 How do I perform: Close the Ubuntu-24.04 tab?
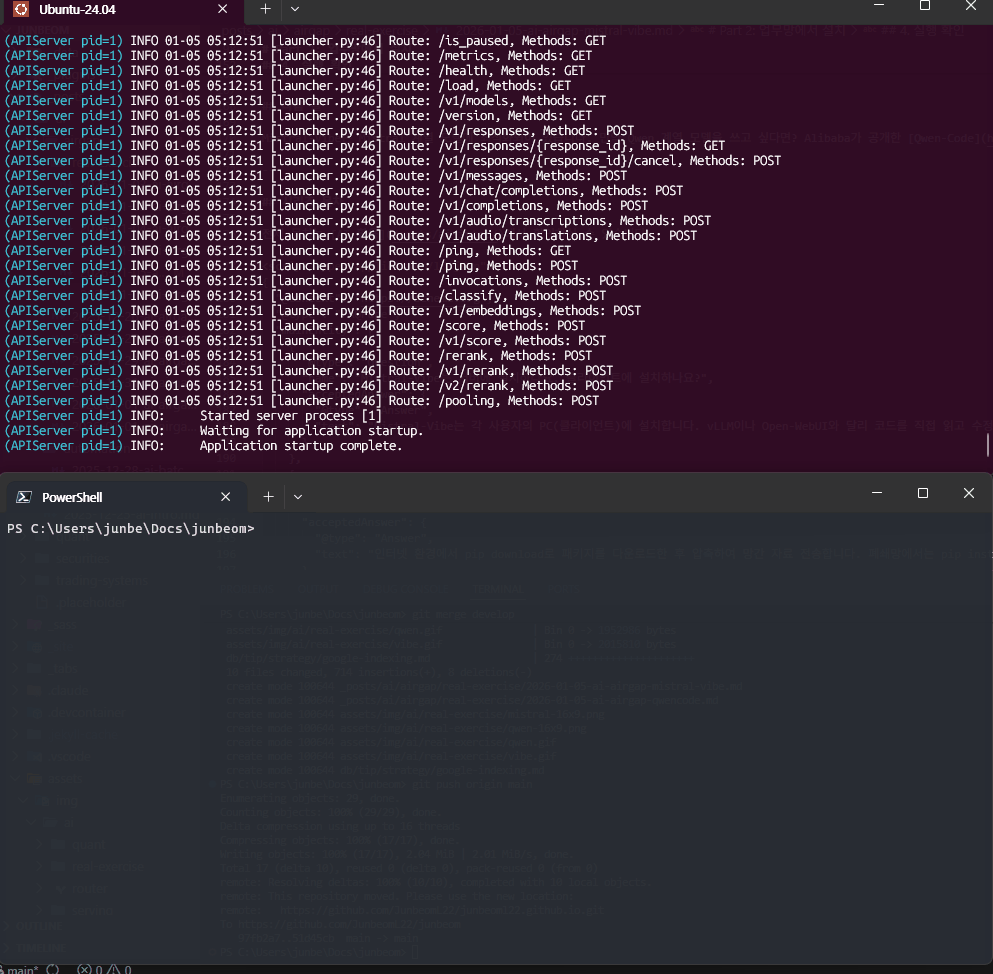(223, 9)
